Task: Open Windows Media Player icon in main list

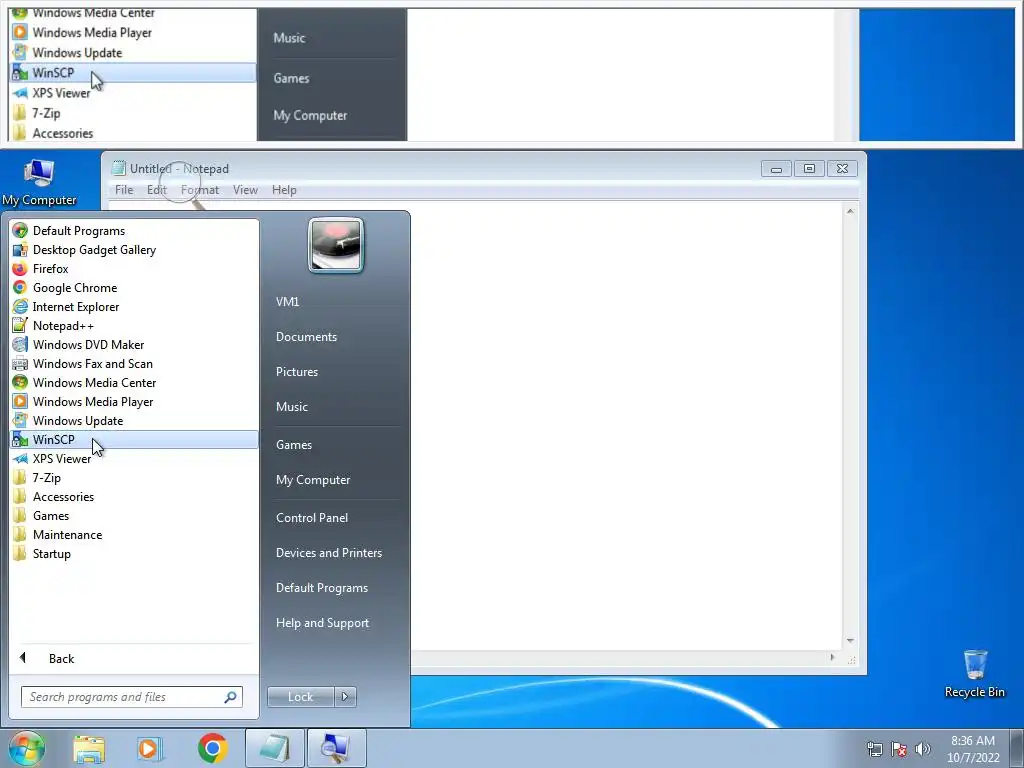Action: tap(20, 401)
